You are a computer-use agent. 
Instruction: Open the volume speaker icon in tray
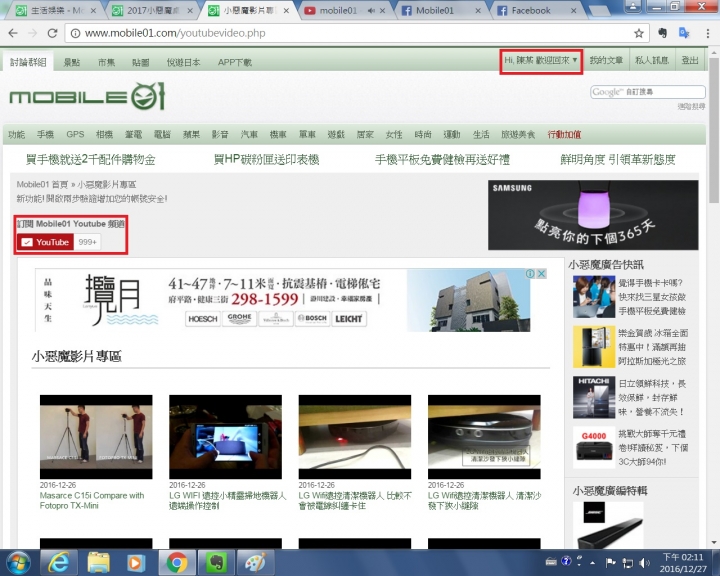pos(644,563)
